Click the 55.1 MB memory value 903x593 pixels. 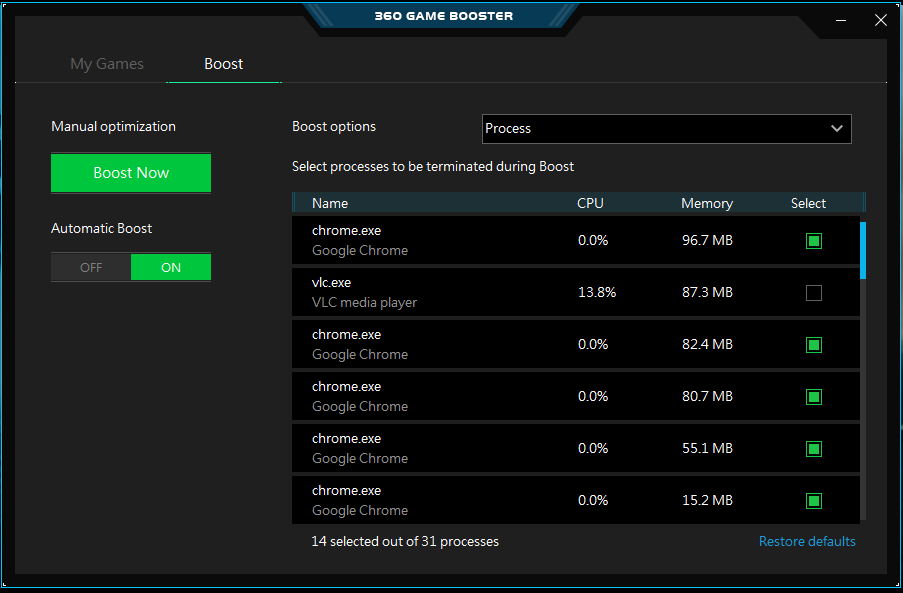click(x=707, y=448)
